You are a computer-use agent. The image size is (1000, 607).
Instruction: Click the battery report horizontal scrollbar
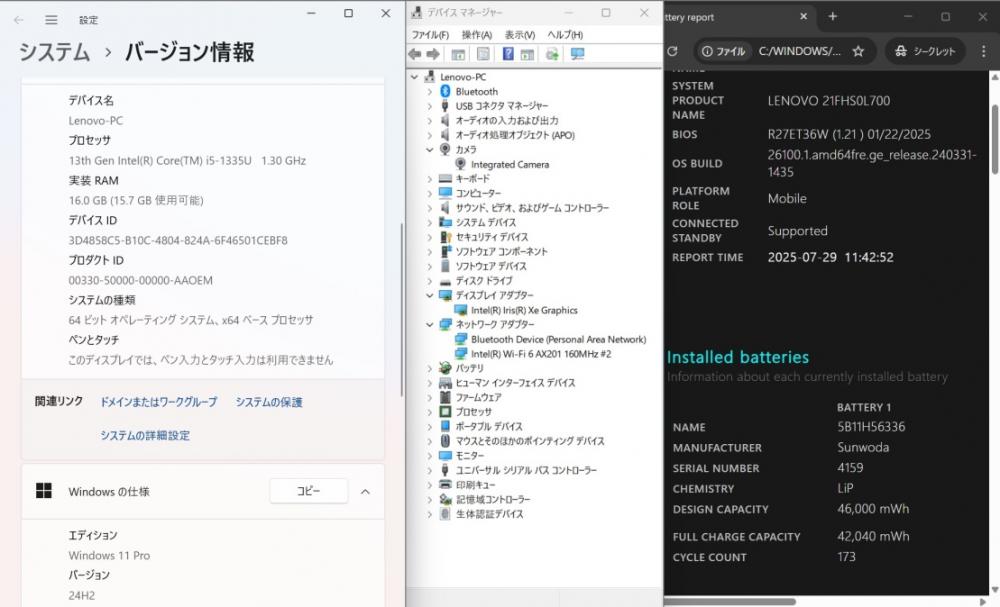point(730,601)
